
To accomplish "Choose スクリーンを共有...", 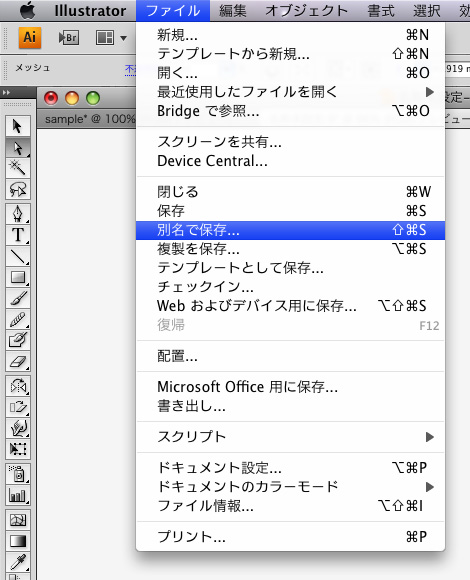I will pos(290,142).
